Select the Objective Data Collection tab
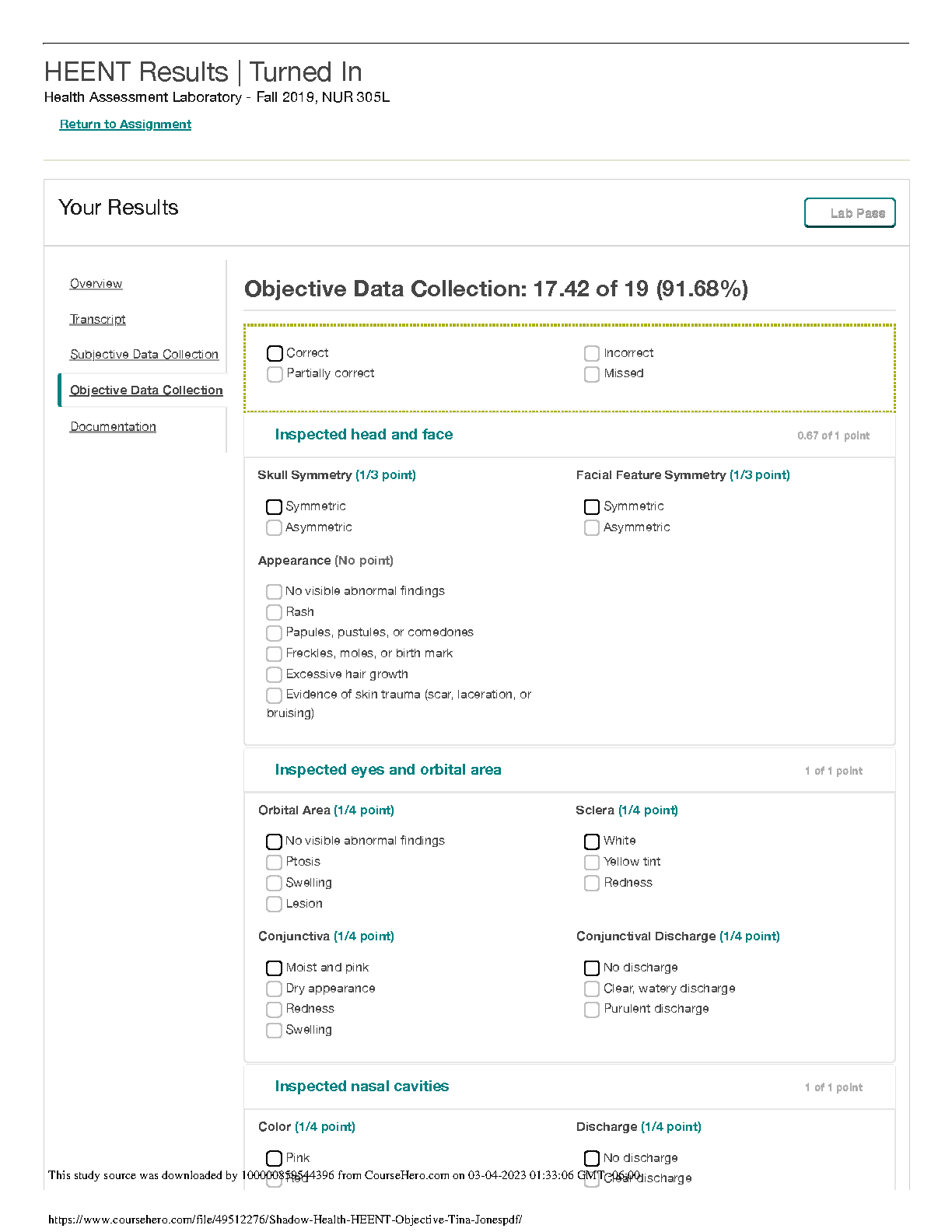The width and height of the screenshot is (952, 1232). click(146, 390)
